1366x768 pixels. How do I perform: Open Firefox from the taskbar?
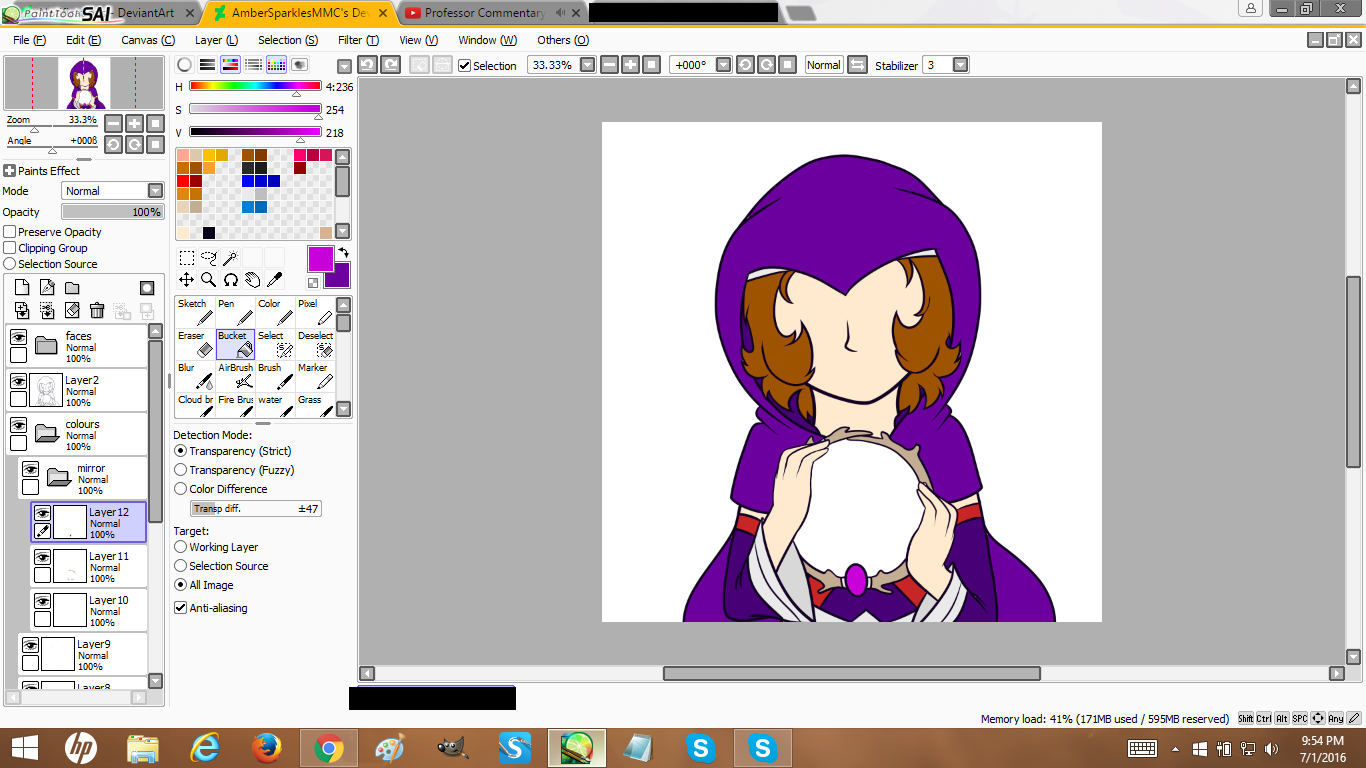[x=267, y=748]
